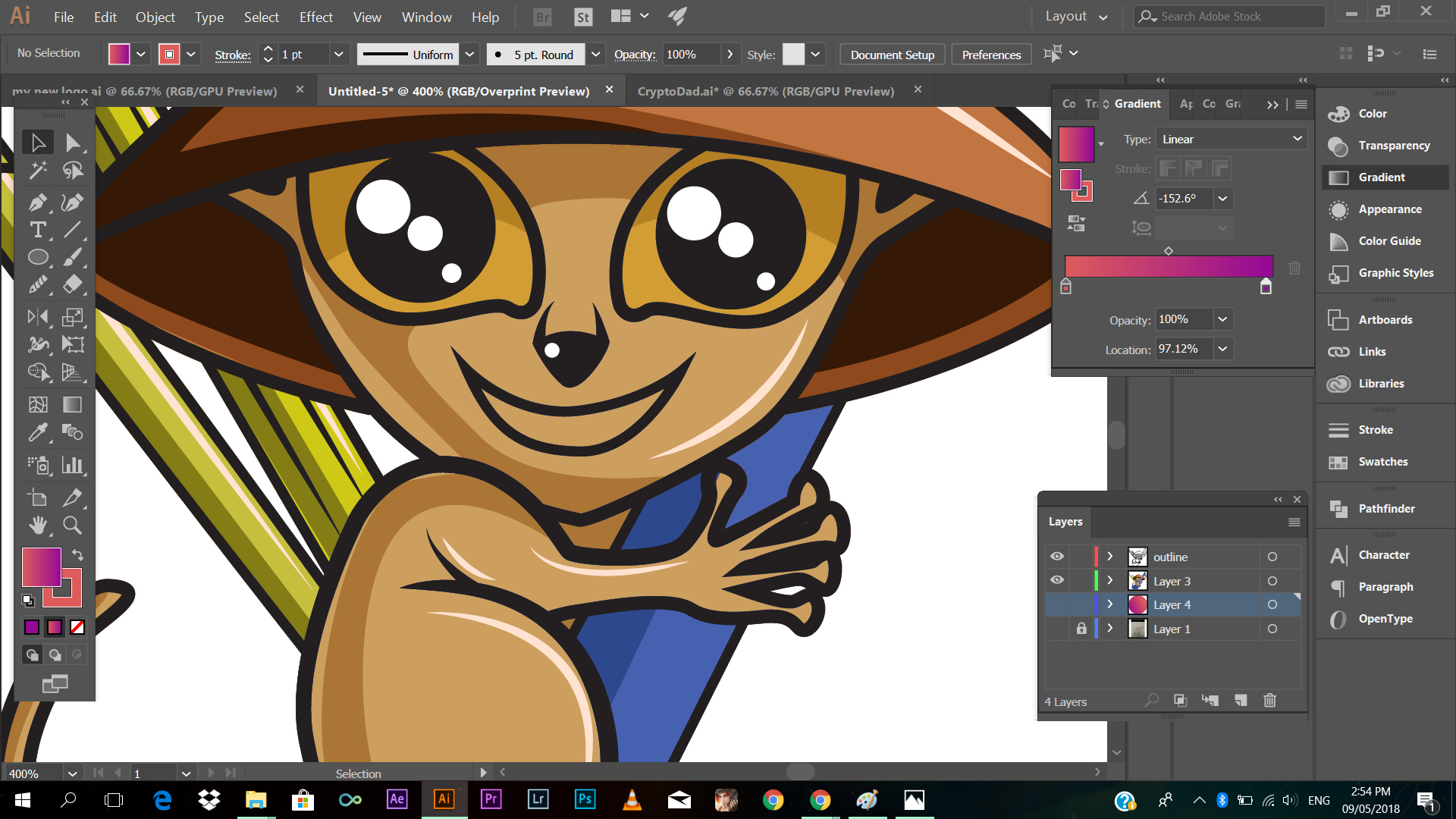
Task: Select the Line Segment tool
Action: point(73,230)
